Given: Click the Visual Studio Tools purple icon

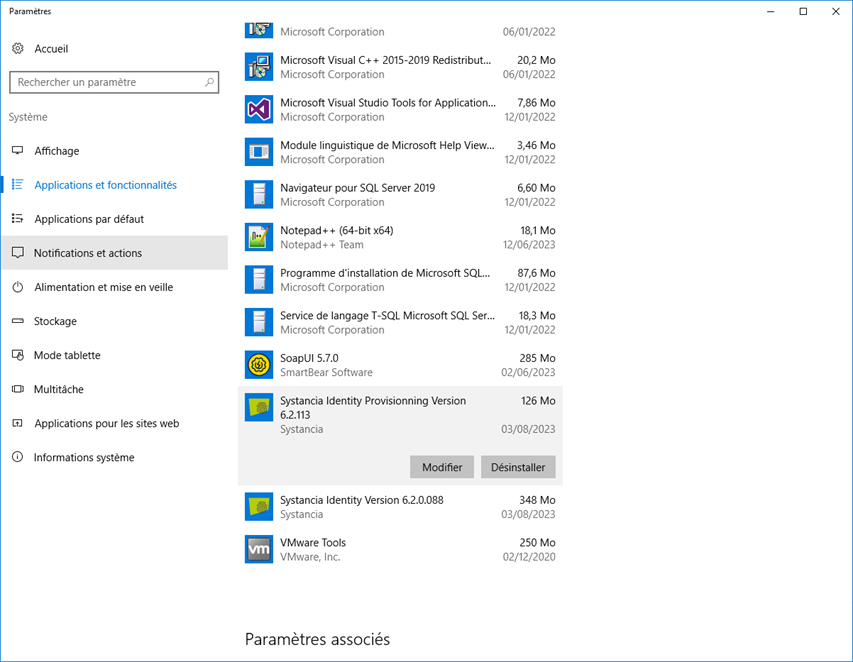Looking at the screenshot, I should click(x=258, y=109).
